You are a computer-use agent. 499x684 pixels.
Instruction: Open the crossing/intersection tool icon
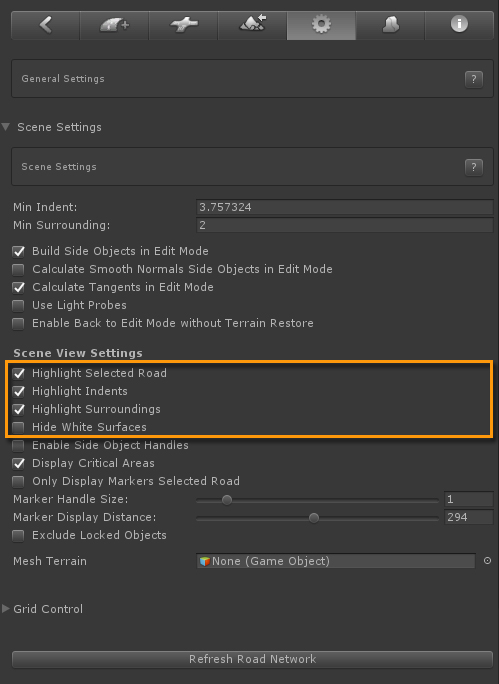(183, 25)
